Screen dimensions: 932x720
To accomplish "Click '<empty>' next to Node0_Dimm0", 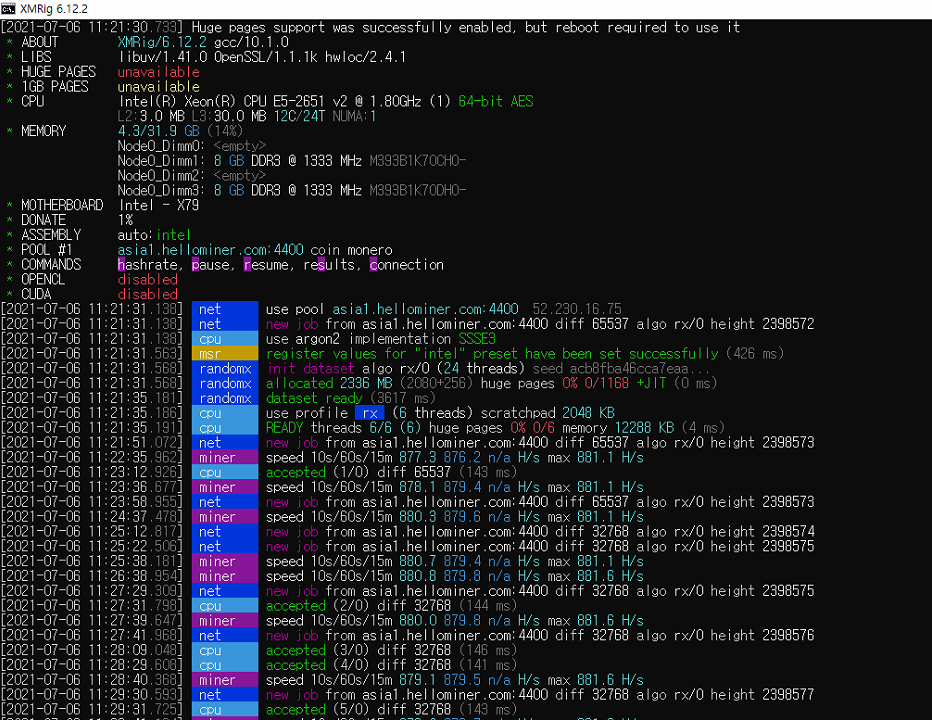I will pos(240,146).
